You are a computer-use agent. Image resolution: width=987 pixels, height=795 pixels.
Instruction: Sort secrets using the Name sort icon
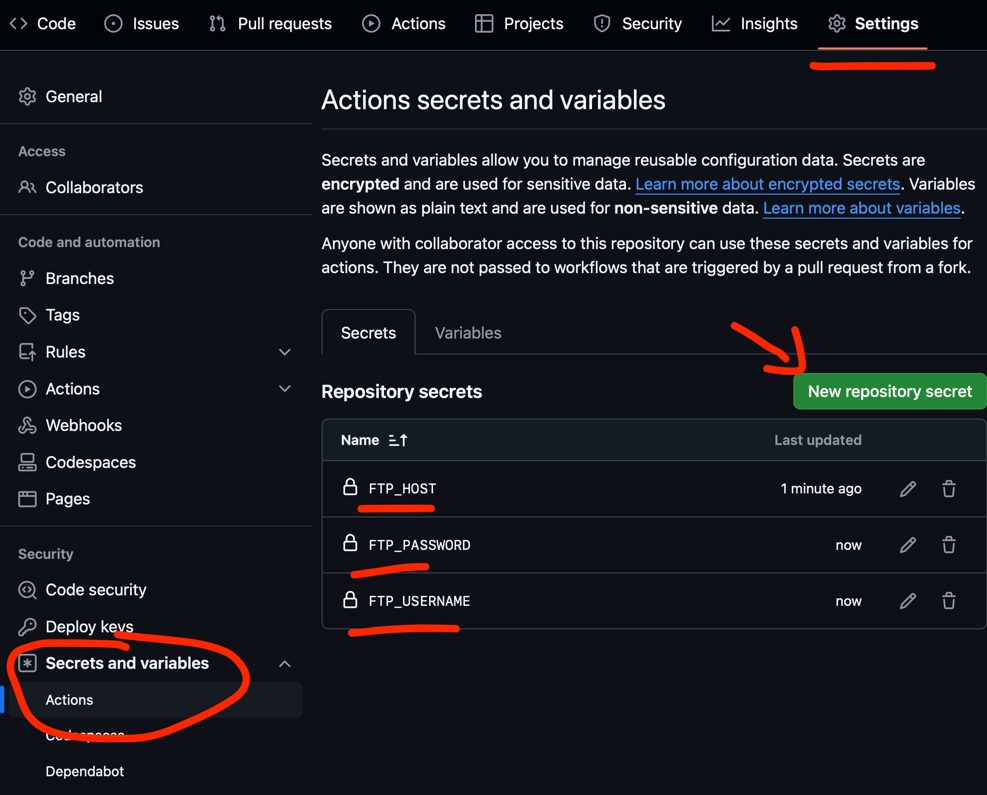pos(398,440)
